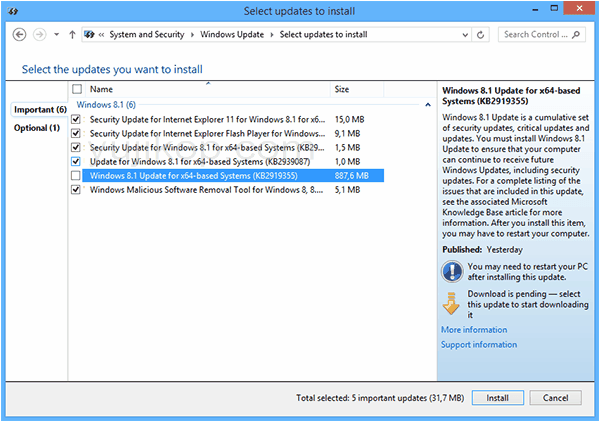Uncheck Security Update for Windows 8.1 x64

[76, 148]
